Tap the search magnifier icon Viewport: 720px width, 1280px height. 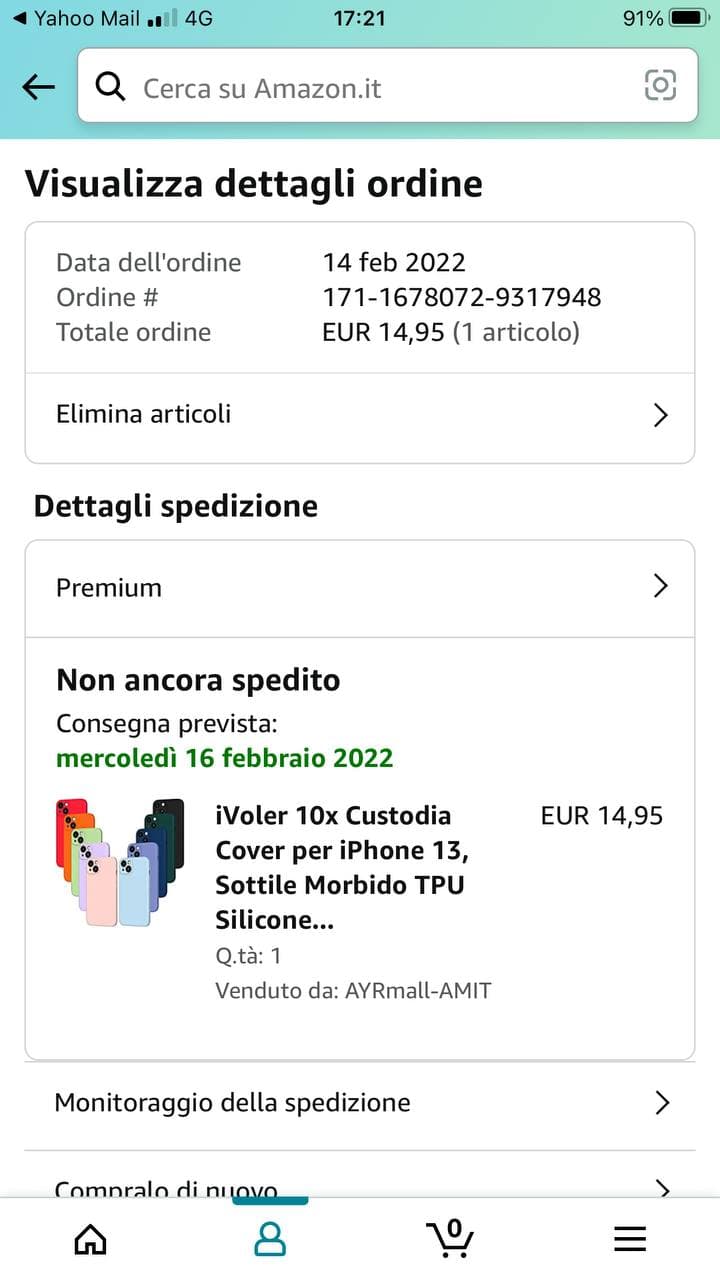pyautogui.click(x=110, y=88)
